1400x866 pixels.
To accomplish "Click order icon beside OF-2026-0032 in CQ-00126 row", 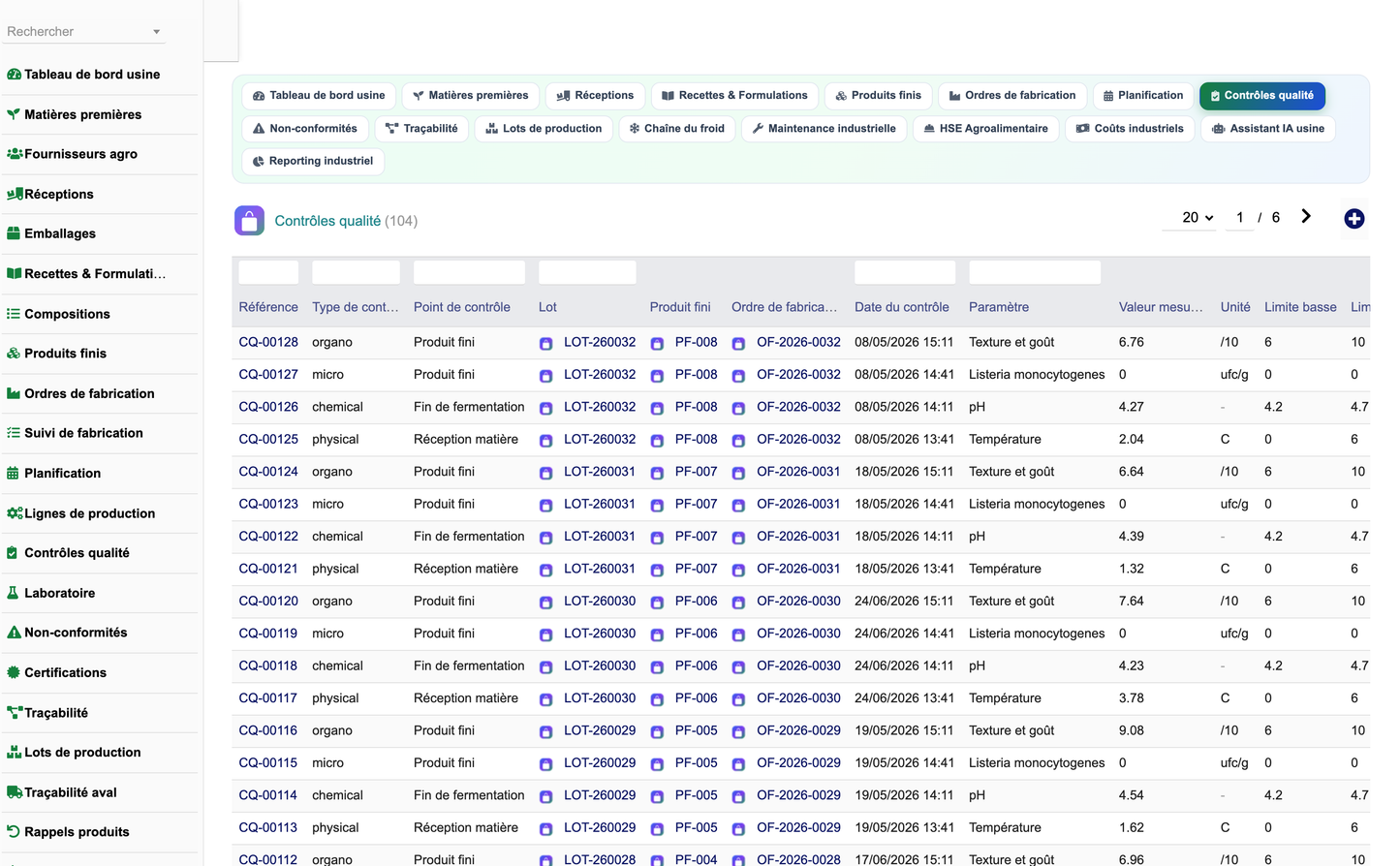I will (738, 409).
